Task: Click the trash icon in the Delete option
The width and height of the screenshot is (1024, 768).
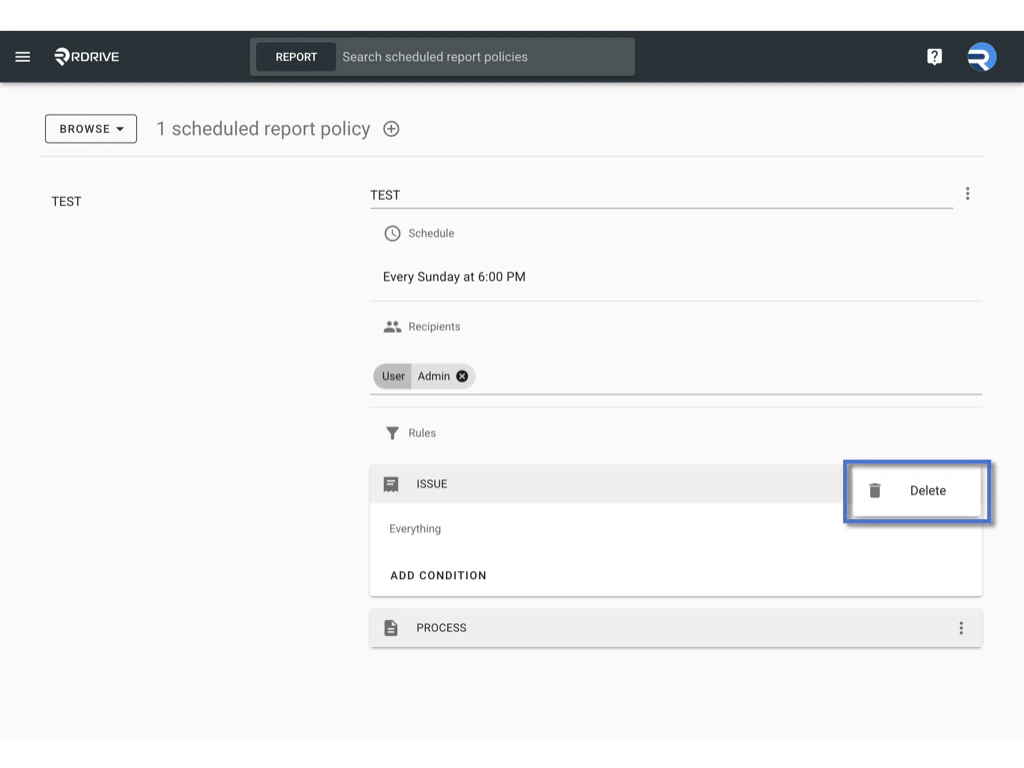Action: (876, 490)
